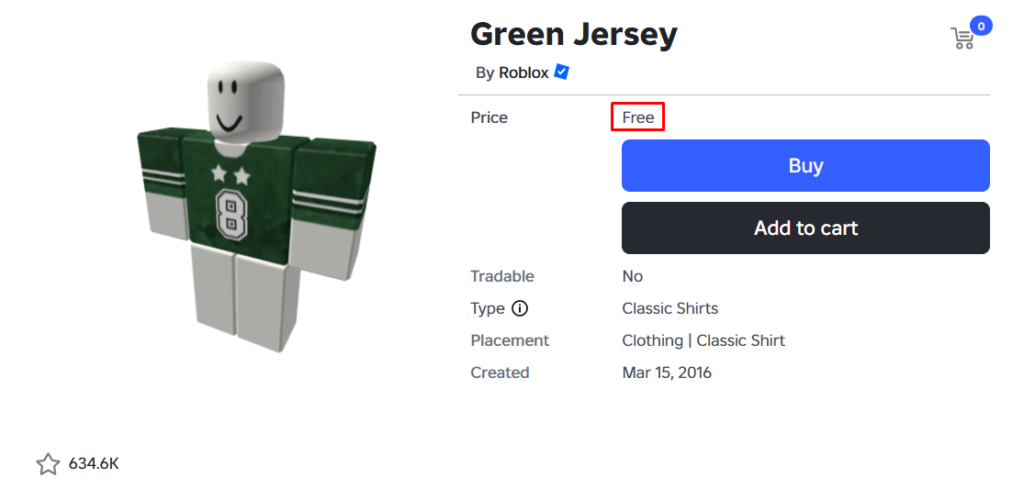The width and height of the screenshot is (1024, 489).
Task: Click the Green Jersey title heading
Action: tap(573, 34)
